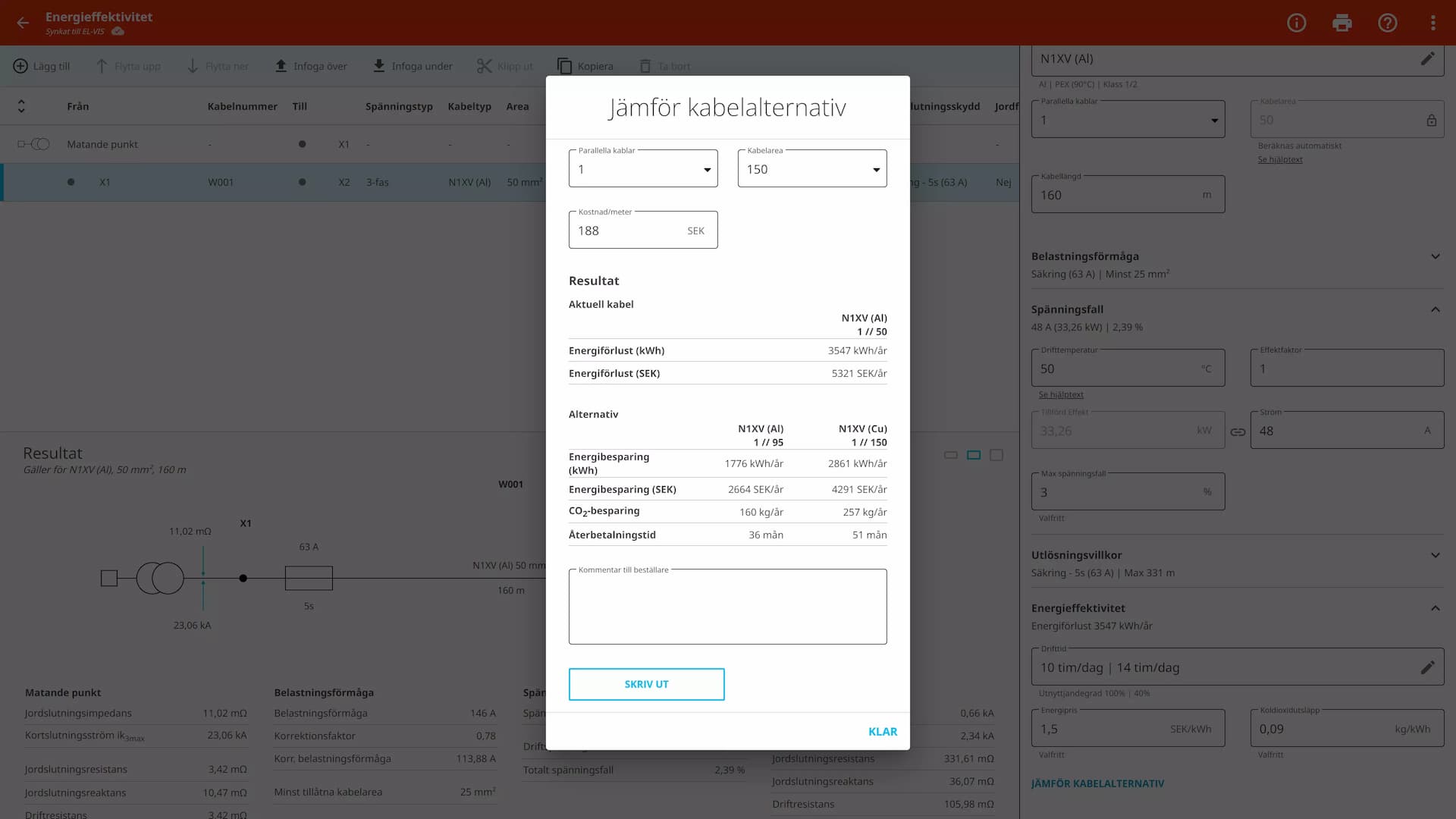Click Ström 48 A field
This screenshot has height=819, width=1456.
(1347, 430)
